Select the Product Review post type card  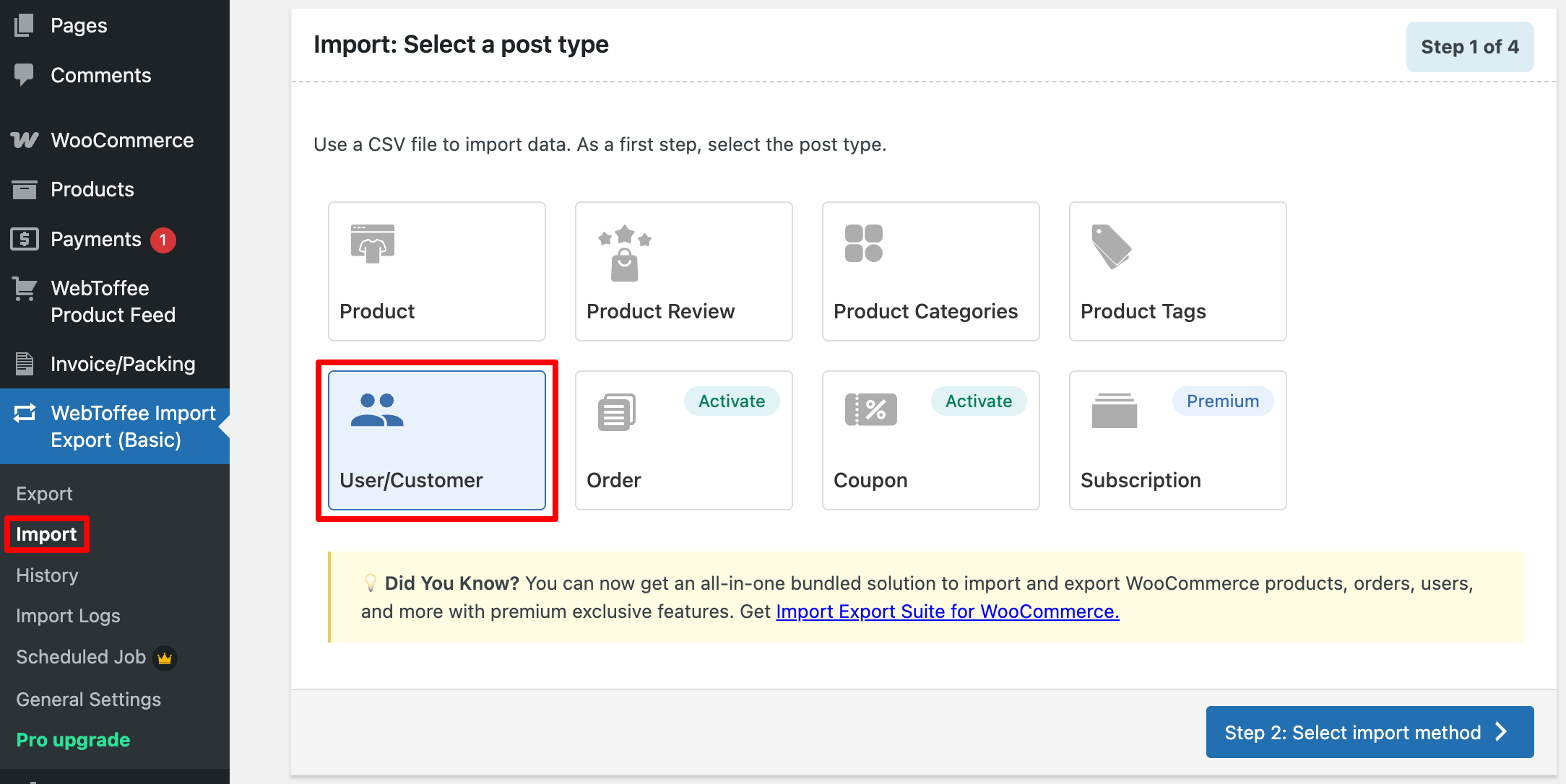tap(684, 271)
